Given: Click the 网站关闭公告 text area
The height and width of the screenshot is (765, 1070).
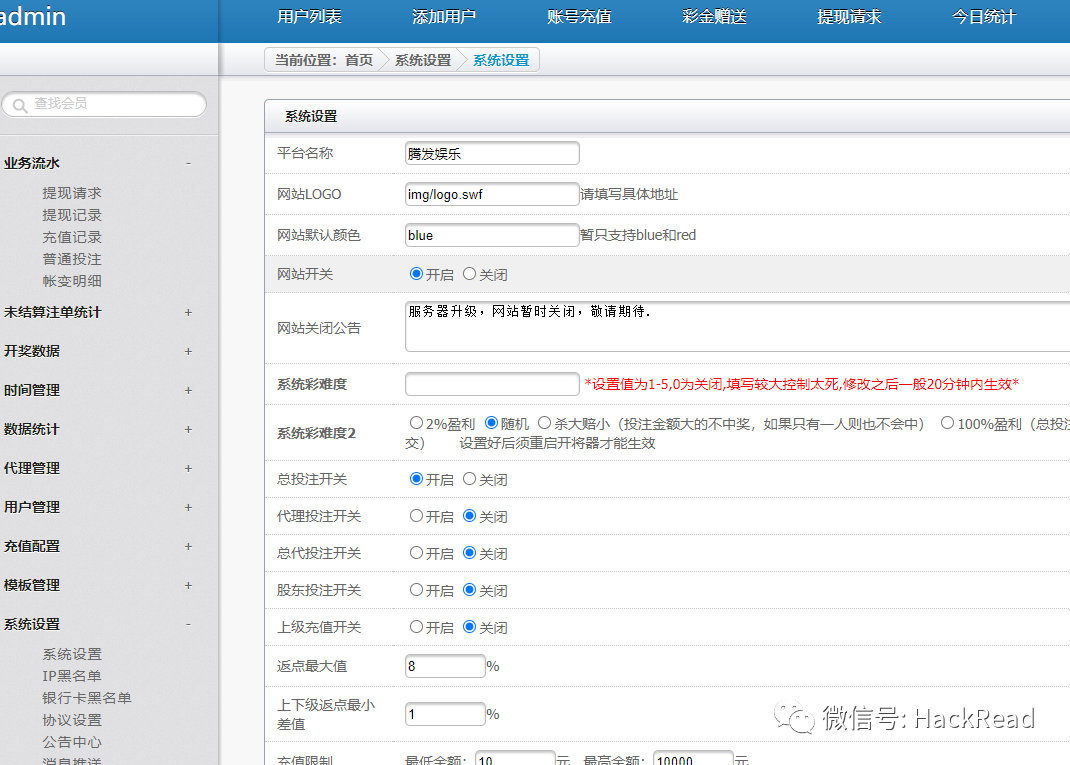Looking at the screenshot, I should pos(738,327).
